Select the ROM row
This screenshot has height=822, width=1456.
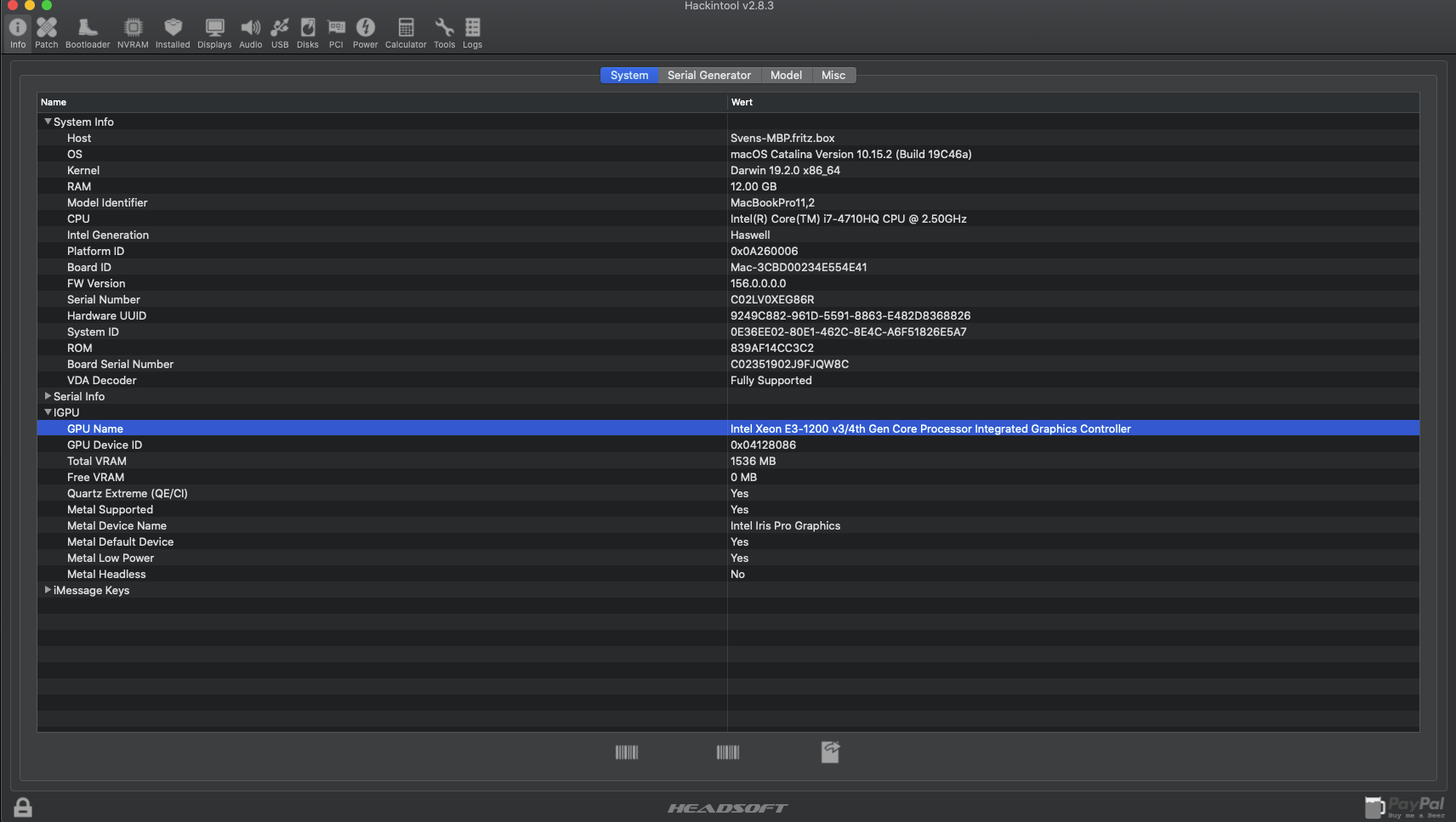coord(728,348)
